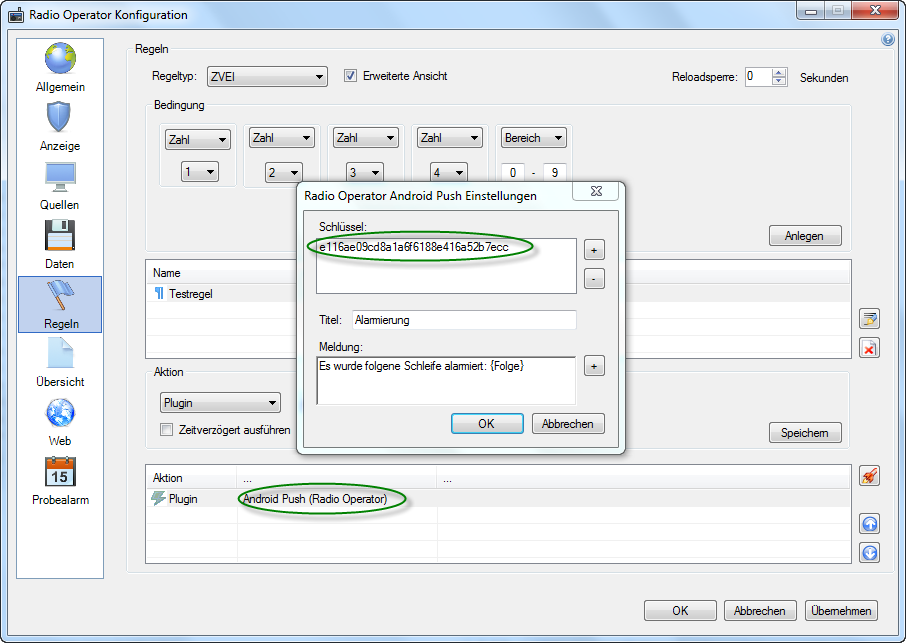Open the Probealarm calendar section
The height and width of the screenshot is (643, 906).
click(60, 481)
